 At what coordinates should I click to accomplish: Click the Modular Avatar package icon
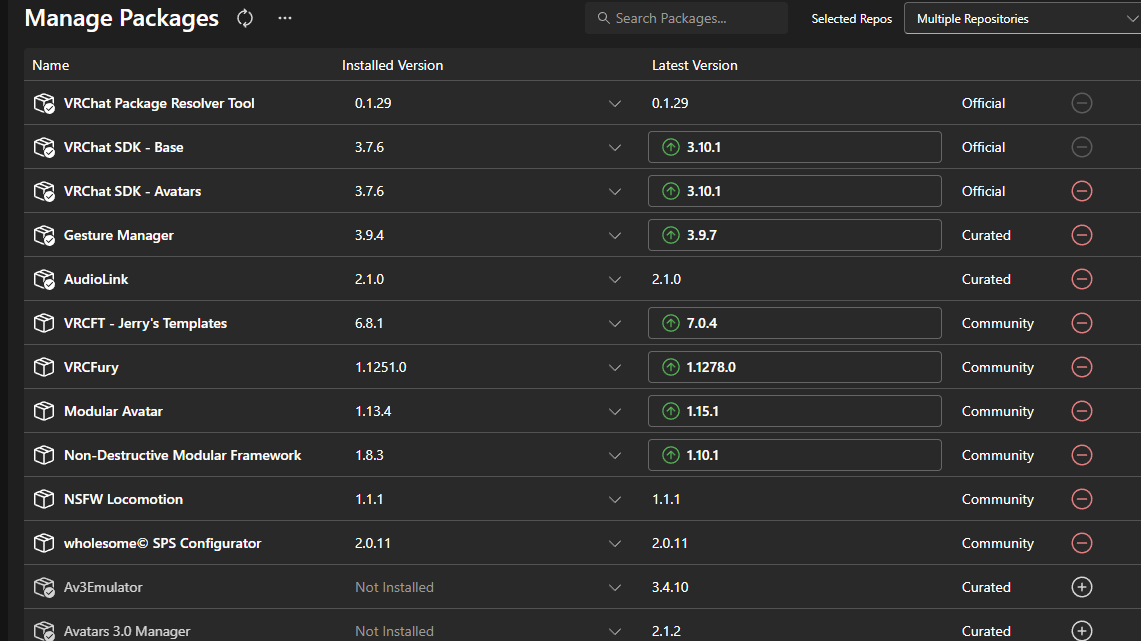pos(44,411)
